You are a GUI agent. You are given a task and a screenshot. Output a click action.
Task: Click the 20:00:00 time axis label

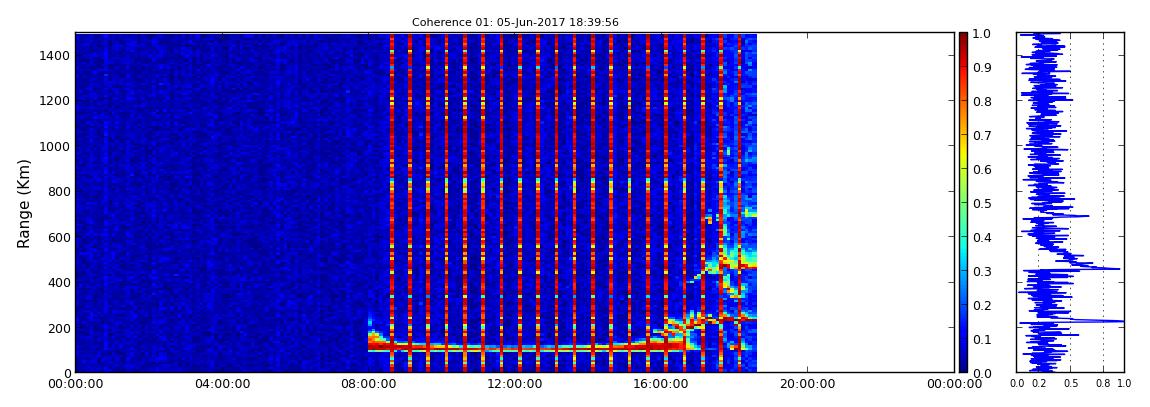[x=808, y=383]
